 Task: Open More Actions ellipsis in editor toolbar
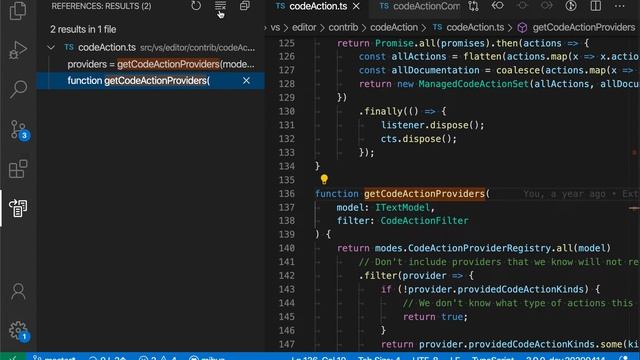(x=620, y=6)
